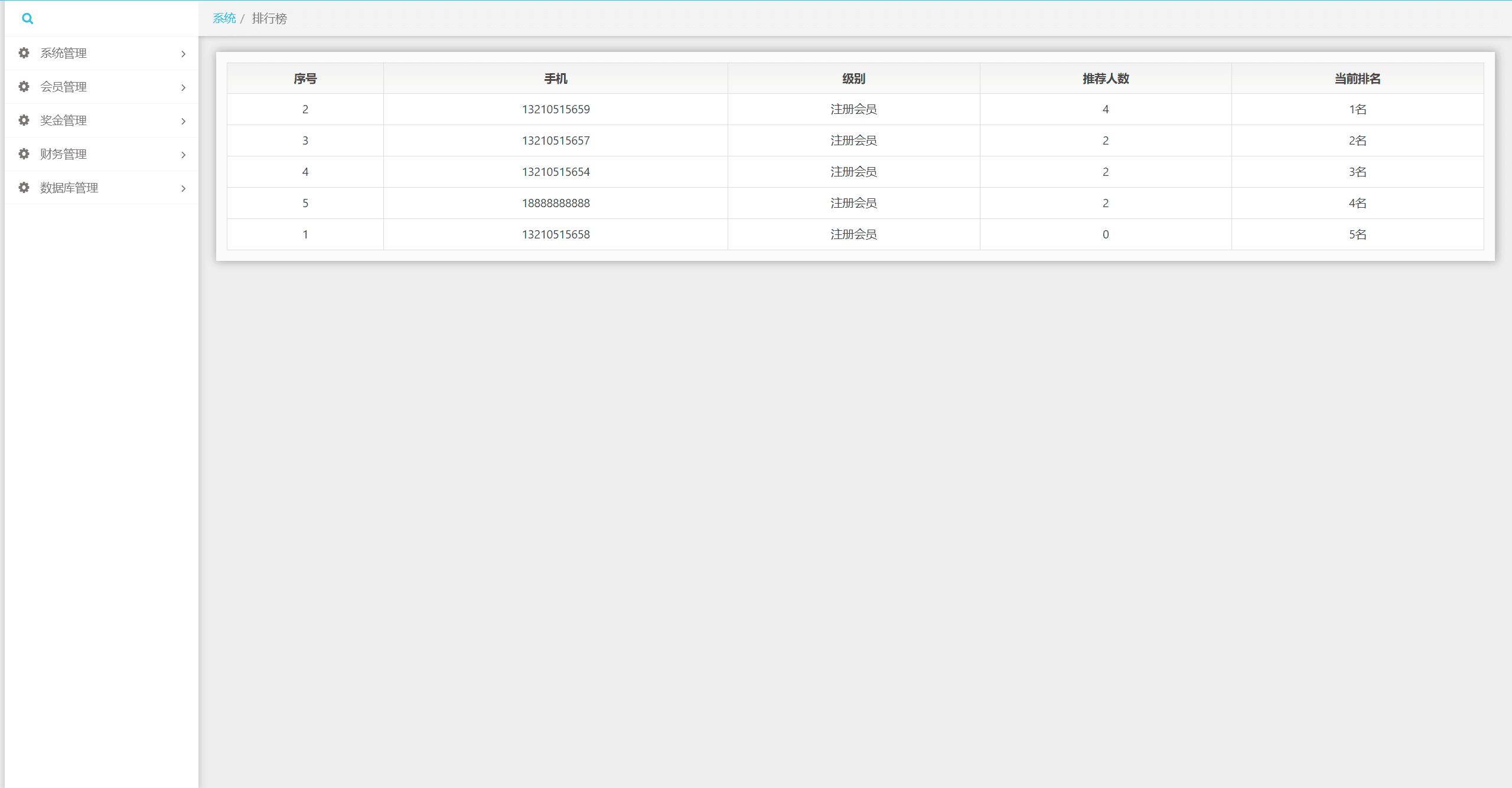1512x788 pixels.
Task: Select phone number 18888888888
Action: click(x=556, y=203)
